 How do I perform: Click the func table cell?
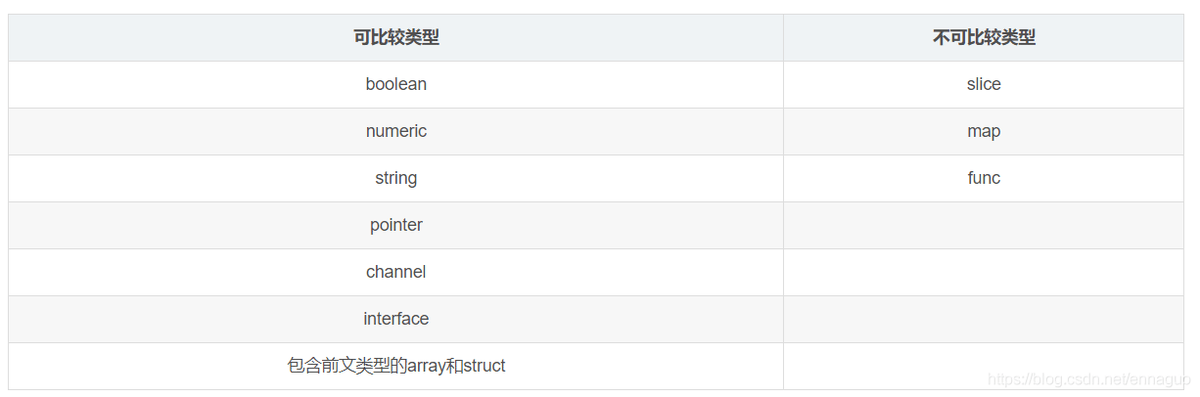(984, 178)
